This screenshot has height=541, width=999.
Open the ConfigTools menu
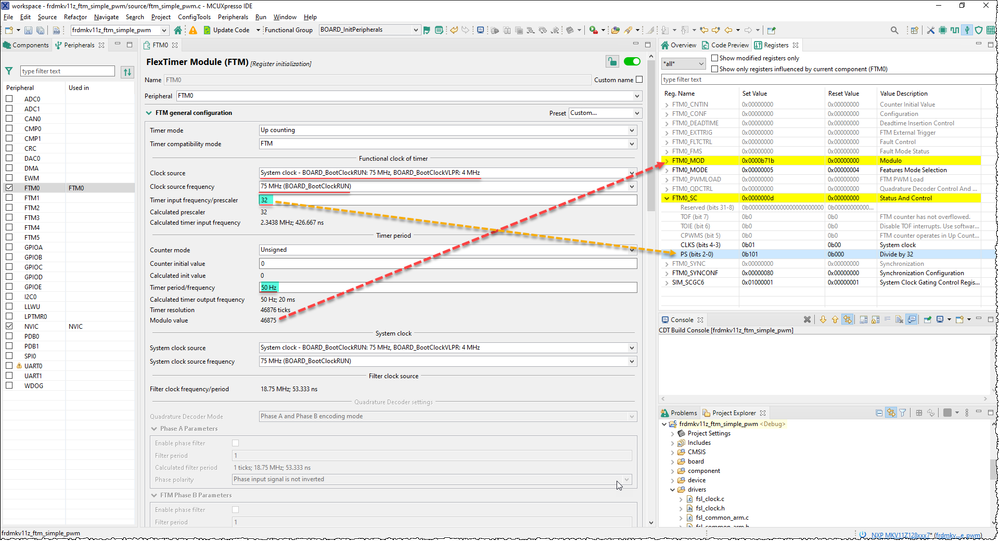pyautogui.click(x=194, y=17)
